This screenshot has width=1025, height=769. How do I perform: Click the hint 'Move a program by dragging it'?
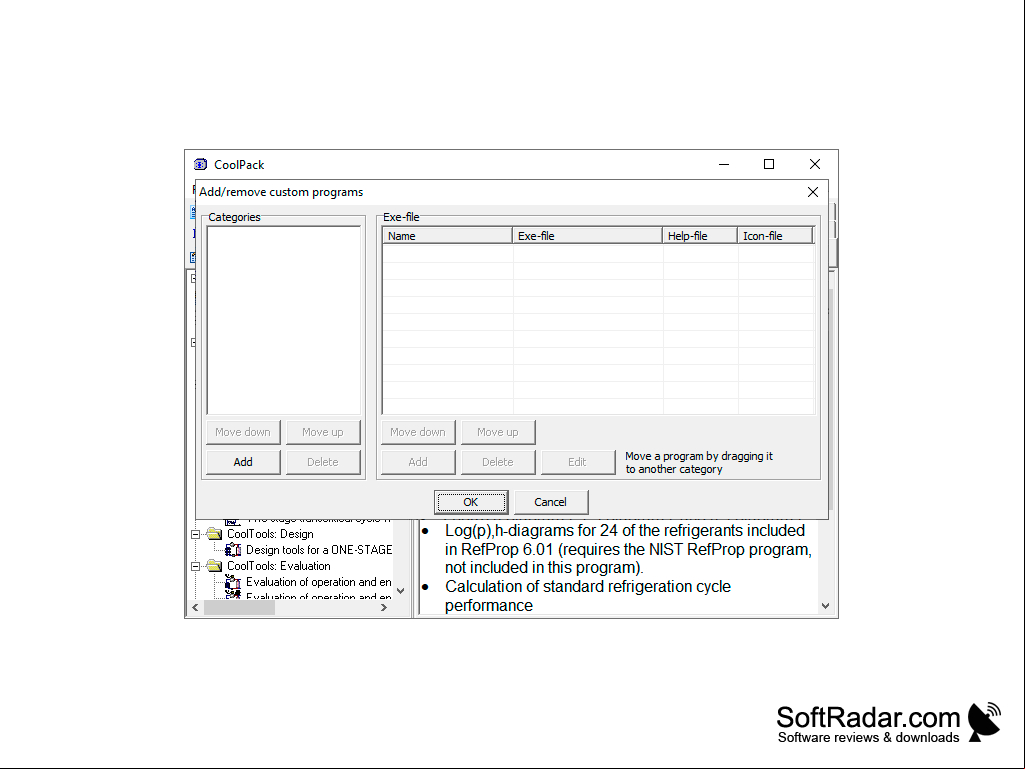click(x=699, y=456)
